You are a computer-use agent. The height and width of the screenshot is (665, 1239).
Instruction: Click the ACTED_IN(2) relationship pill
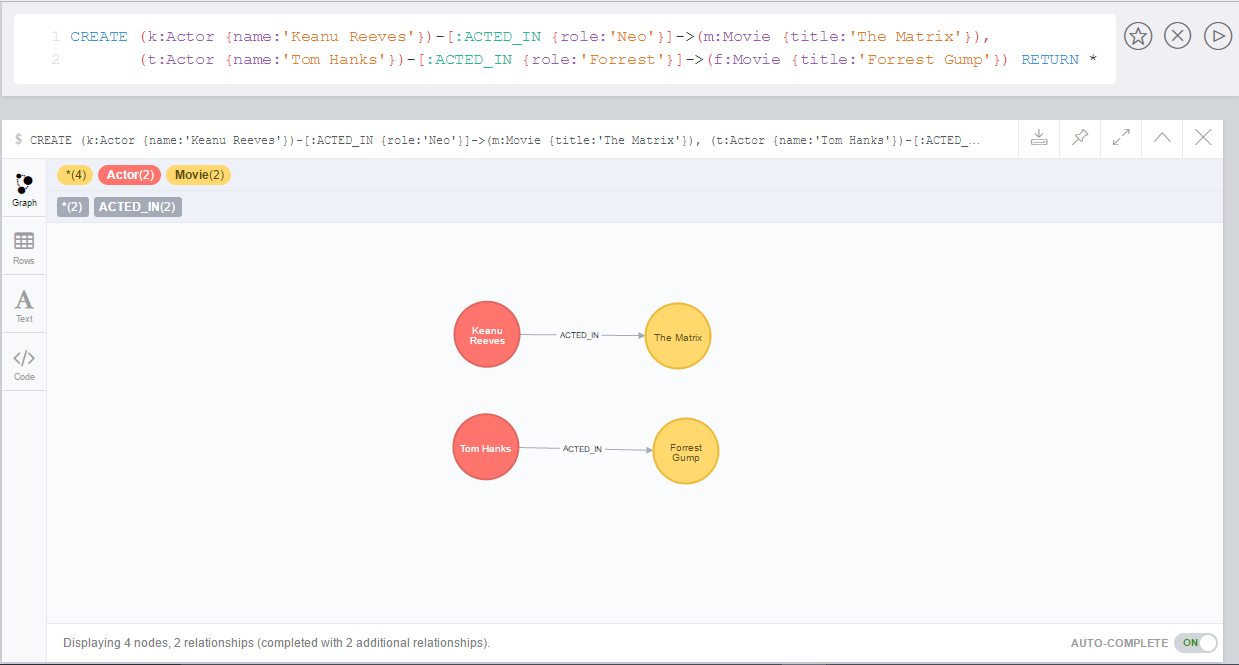click(x=137, y=207)
